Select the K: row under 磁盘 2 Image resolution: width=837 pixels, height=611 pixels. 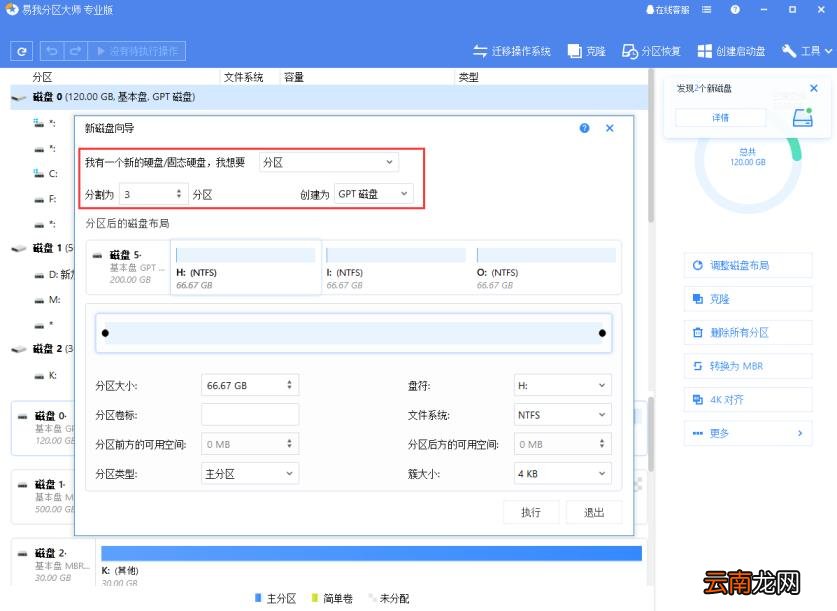pyautogui.click(x=46, y=375)
